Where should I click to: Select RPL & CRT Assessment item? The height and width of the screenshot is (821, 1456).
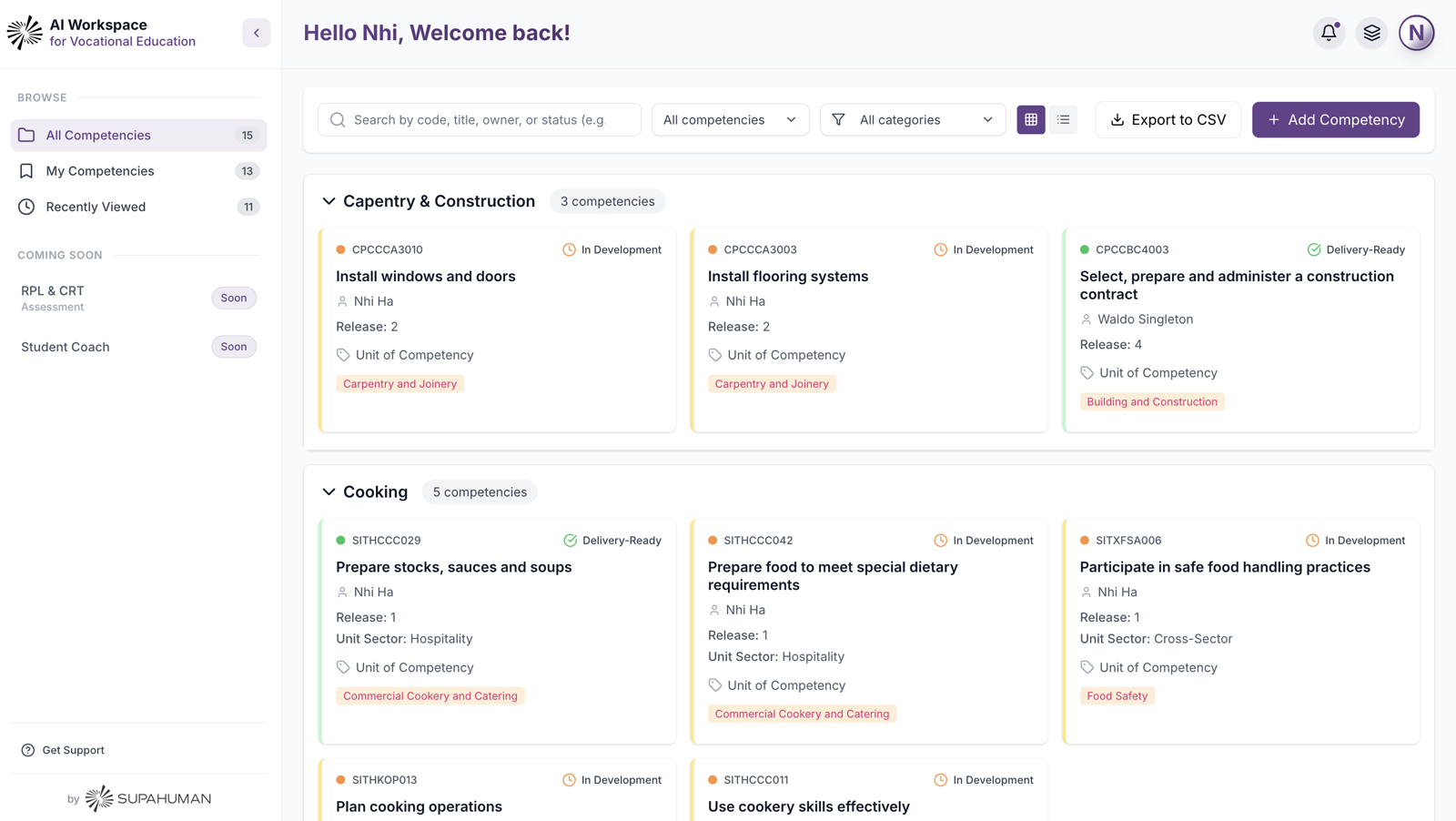(138, 298)
